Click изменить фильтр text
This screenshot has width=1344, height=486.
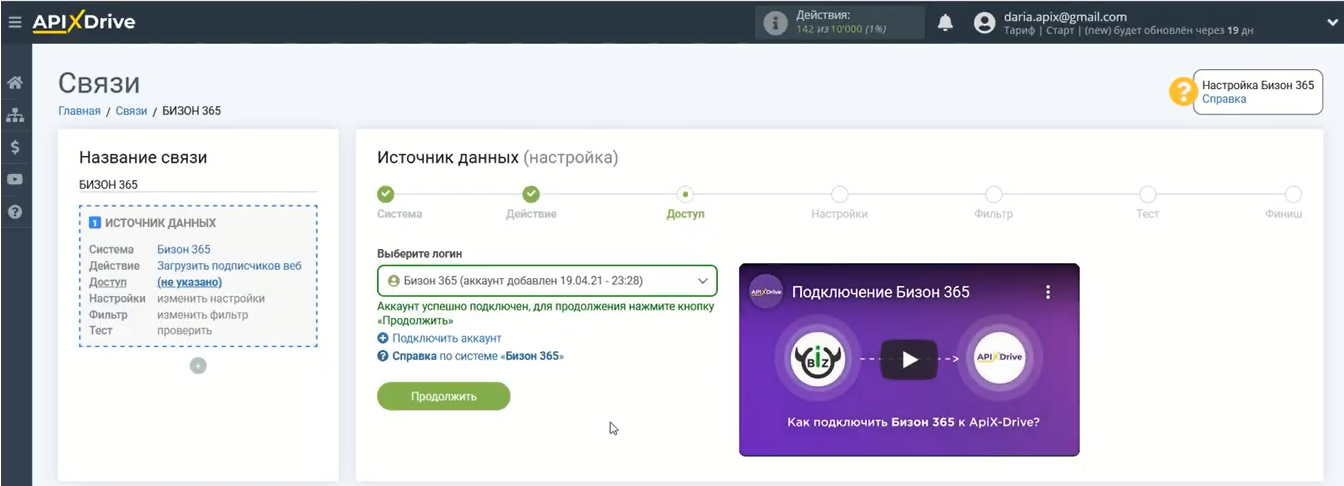click(202, 314)
